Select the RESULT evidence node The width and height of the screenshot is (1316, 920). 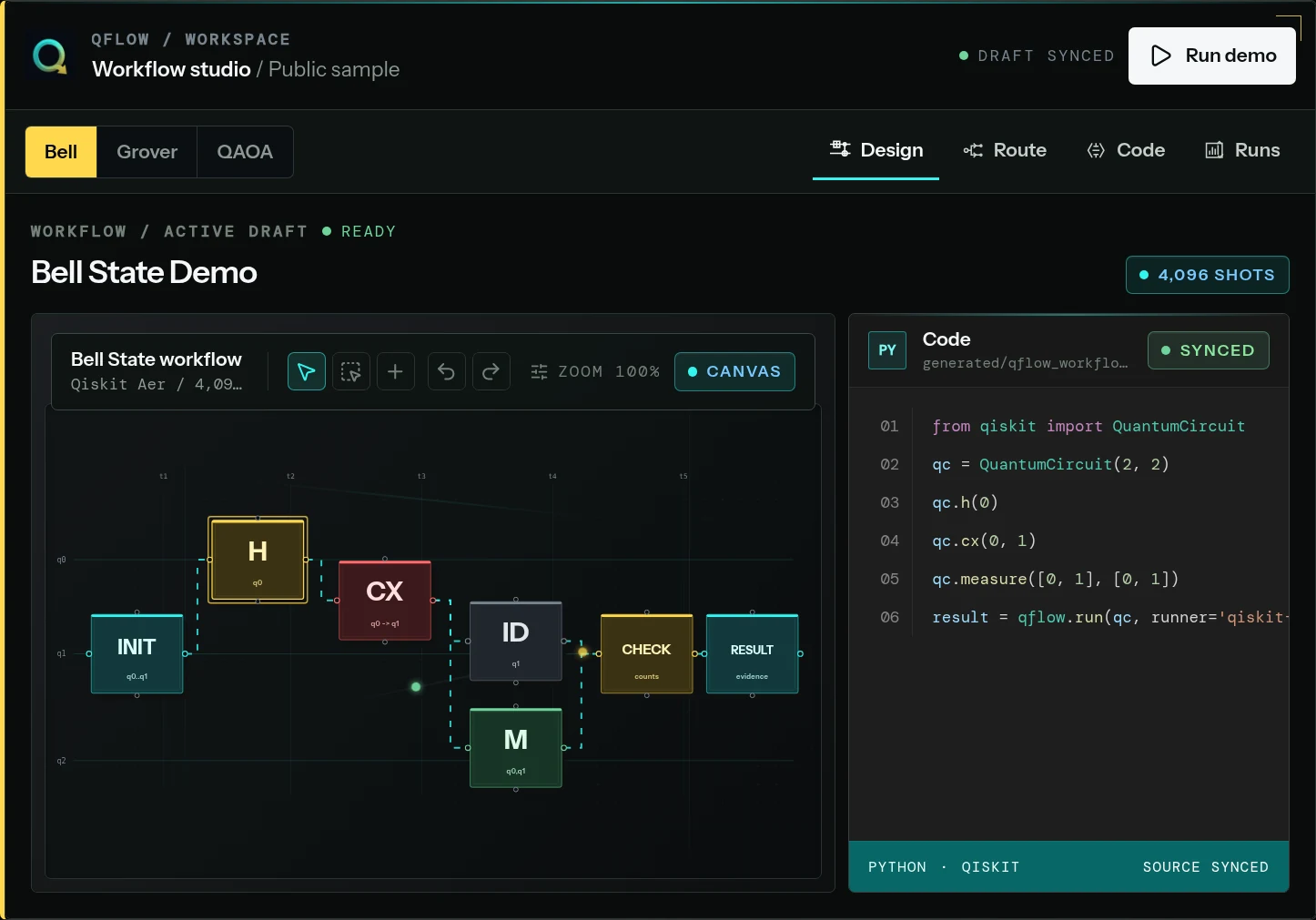coord(752,653)
